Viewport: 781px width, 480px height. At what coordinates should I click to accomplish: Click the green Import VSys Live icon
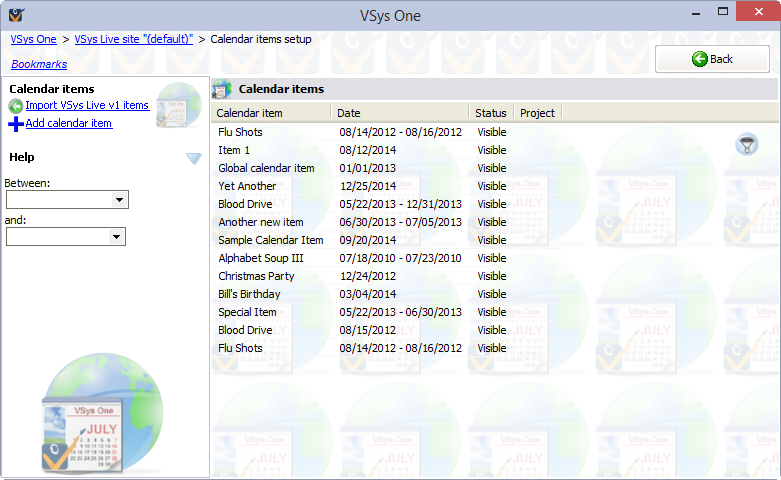click(x=15, y=106)
